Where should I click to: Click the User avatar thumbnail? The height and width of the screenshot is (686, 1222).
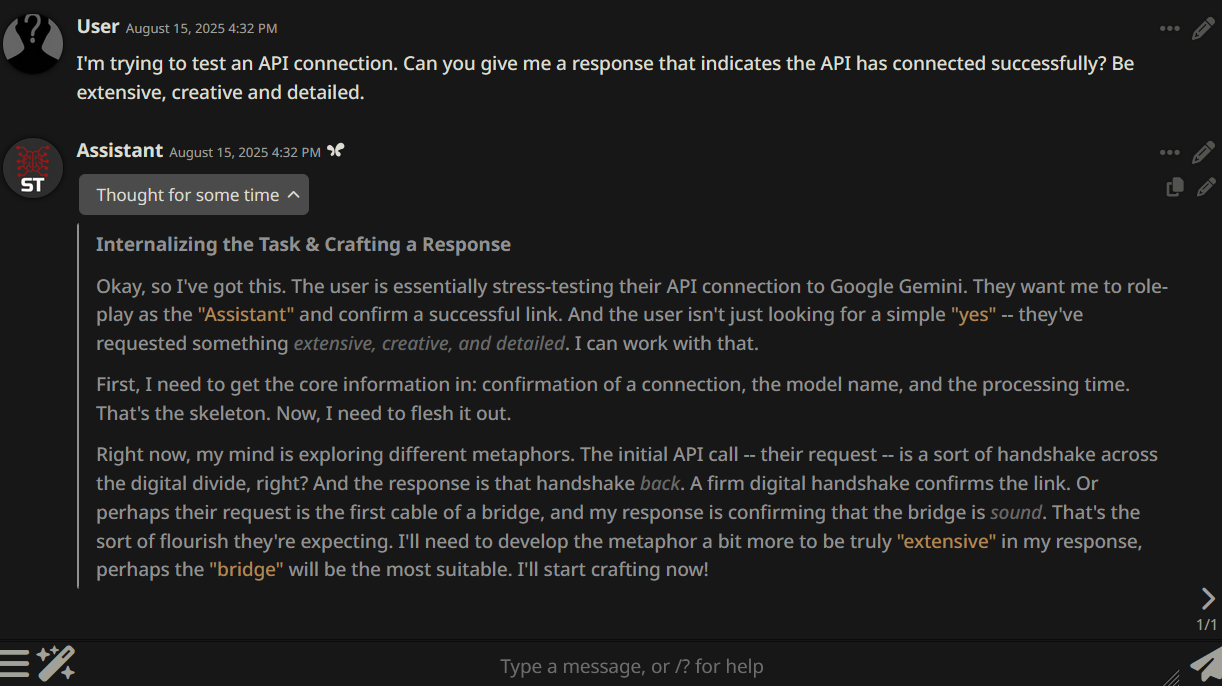tap(33, 43)
